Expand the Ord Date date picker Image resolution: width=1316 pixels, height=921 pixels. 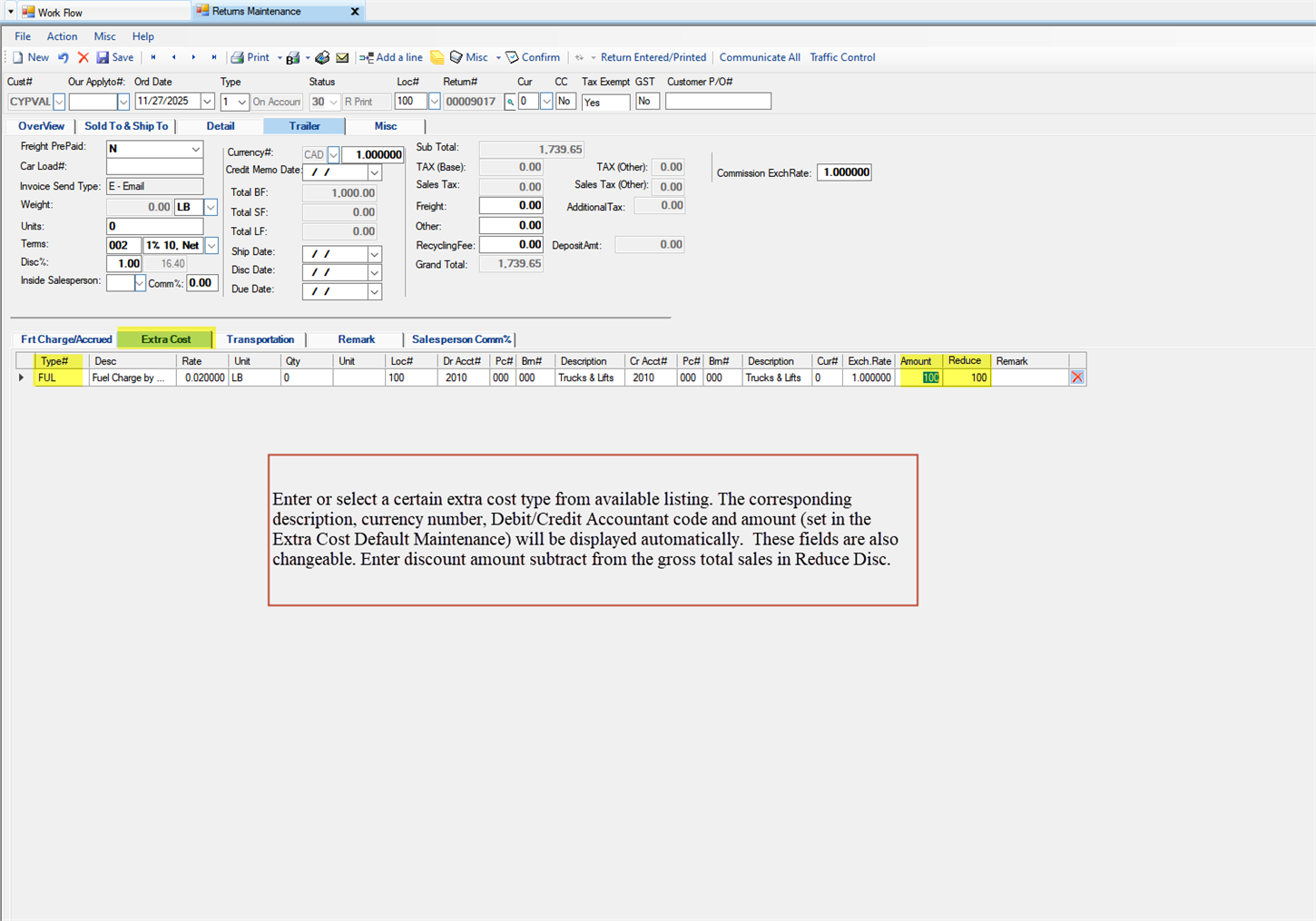(207, 102)
